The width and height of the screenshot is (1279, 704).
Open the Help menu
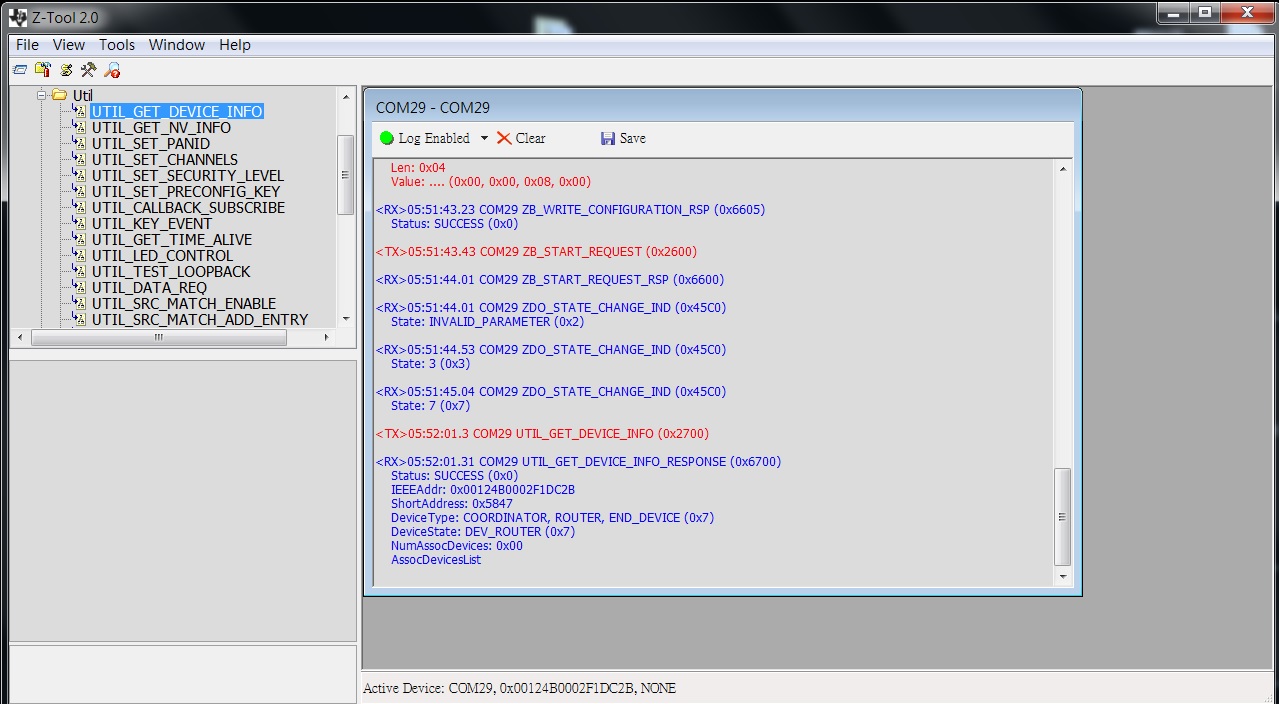(235, 45)
